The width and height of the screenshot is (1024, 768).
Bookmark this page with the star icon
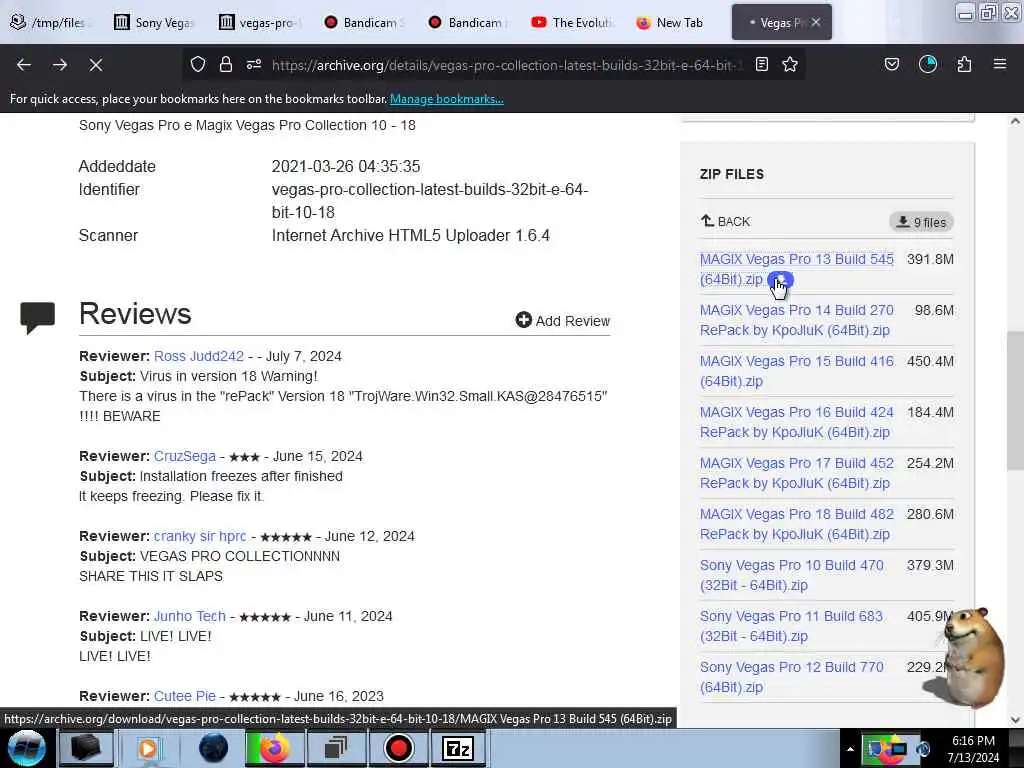tap(790, 64)
